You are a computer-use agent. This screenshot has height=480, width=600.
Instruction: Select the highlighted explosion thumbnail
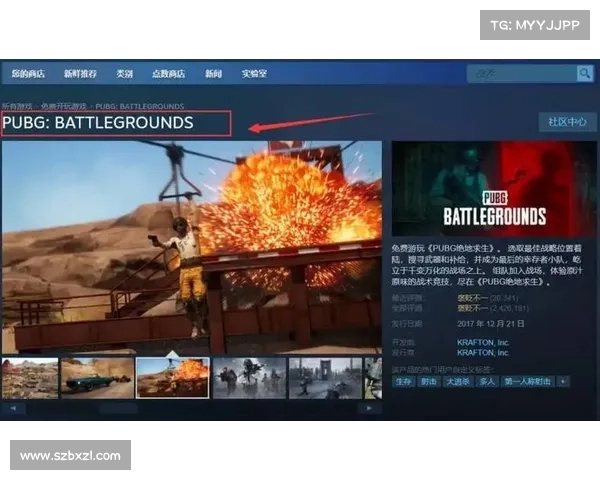173,378
